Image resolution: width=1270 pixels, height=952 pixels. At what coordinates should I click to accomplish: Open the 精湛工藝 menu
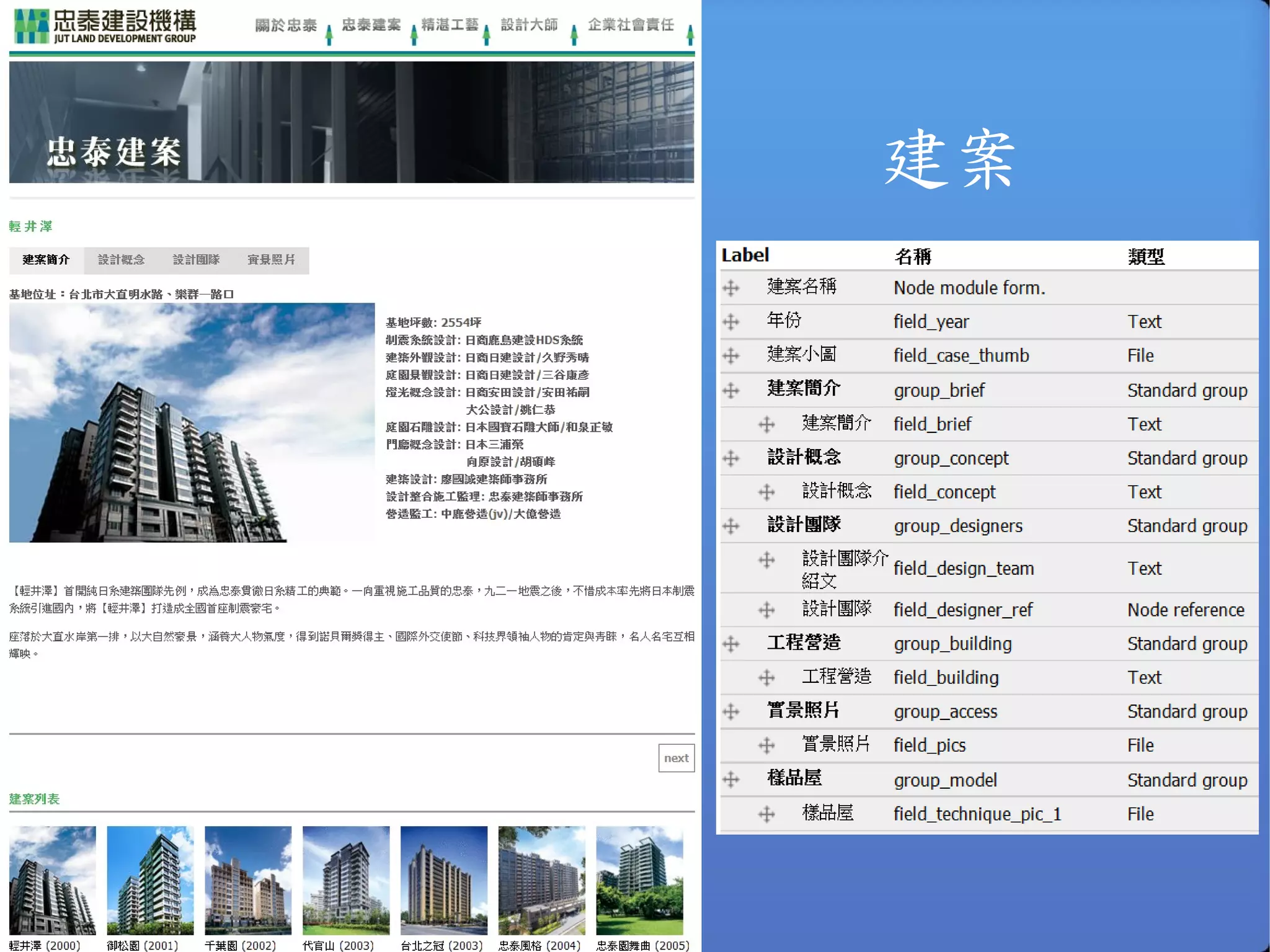[450, 25]
